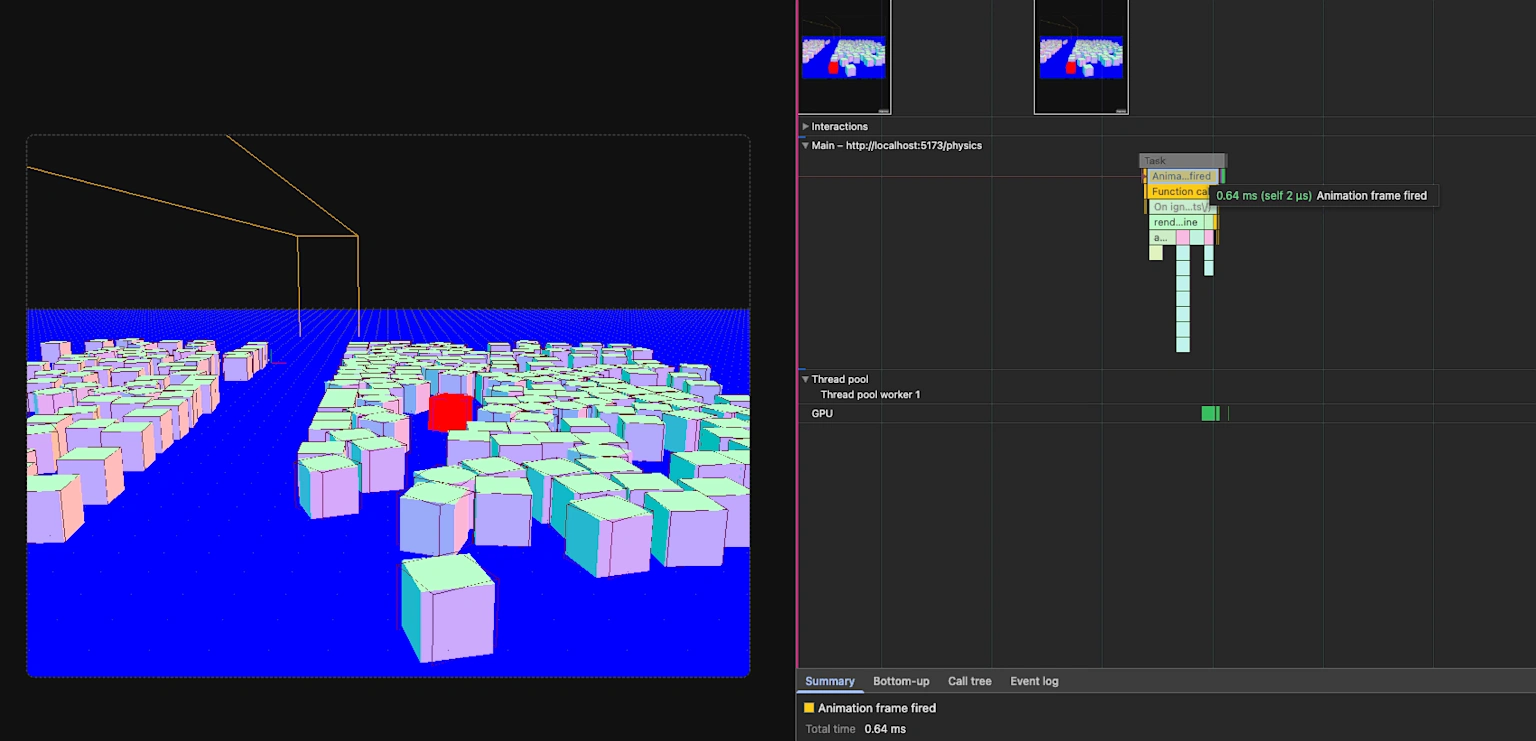Screen dimensions: 1536x741
Task: Select the Summary tab
Action: (830, 681)
